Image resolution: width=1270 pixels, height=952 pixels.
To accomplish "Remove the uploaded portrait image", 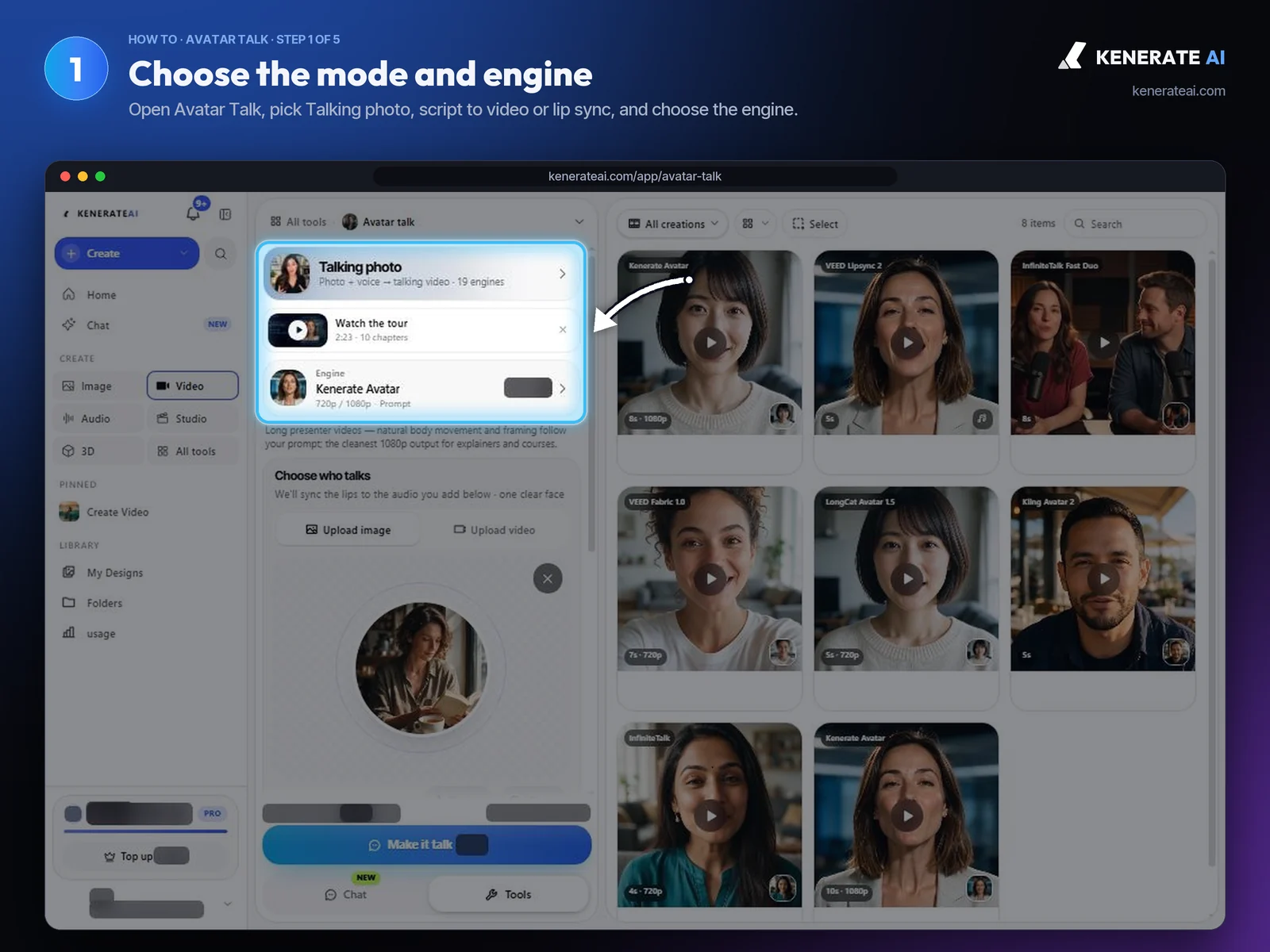I will pos(548,578).
